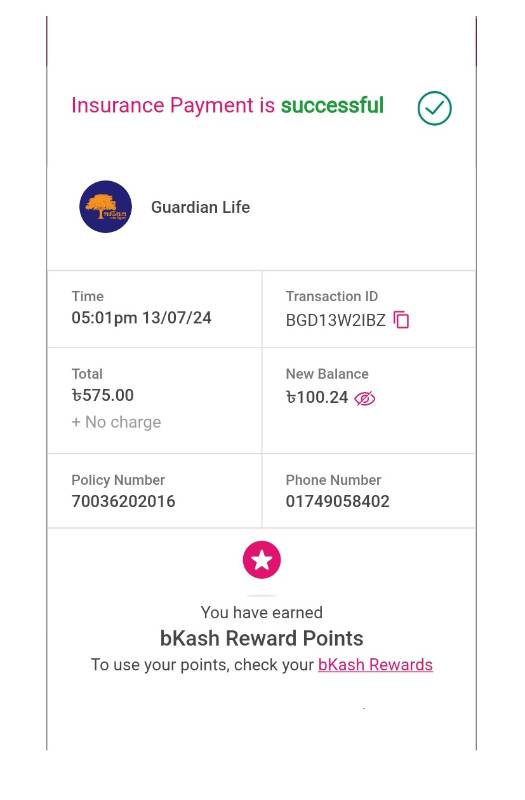
Task: Tap the Transaction ID label
Action: tap(332, 296)
